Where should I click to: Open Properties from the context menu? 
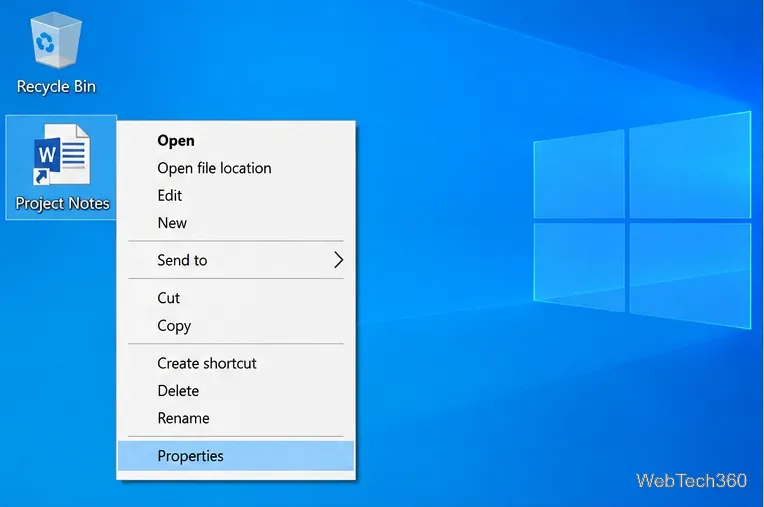[x=236, y=456]
